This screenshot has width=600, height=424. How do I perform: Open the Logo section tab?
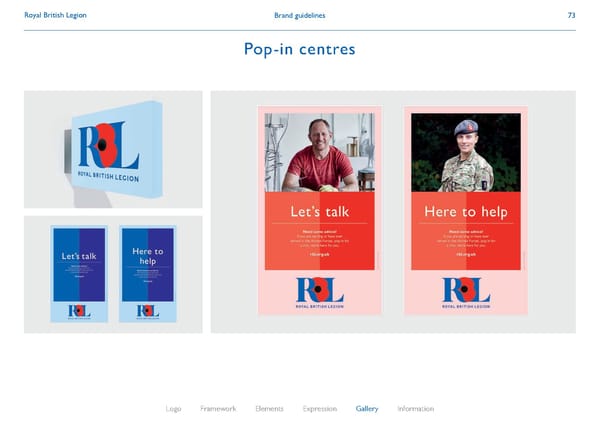point(173,408)
